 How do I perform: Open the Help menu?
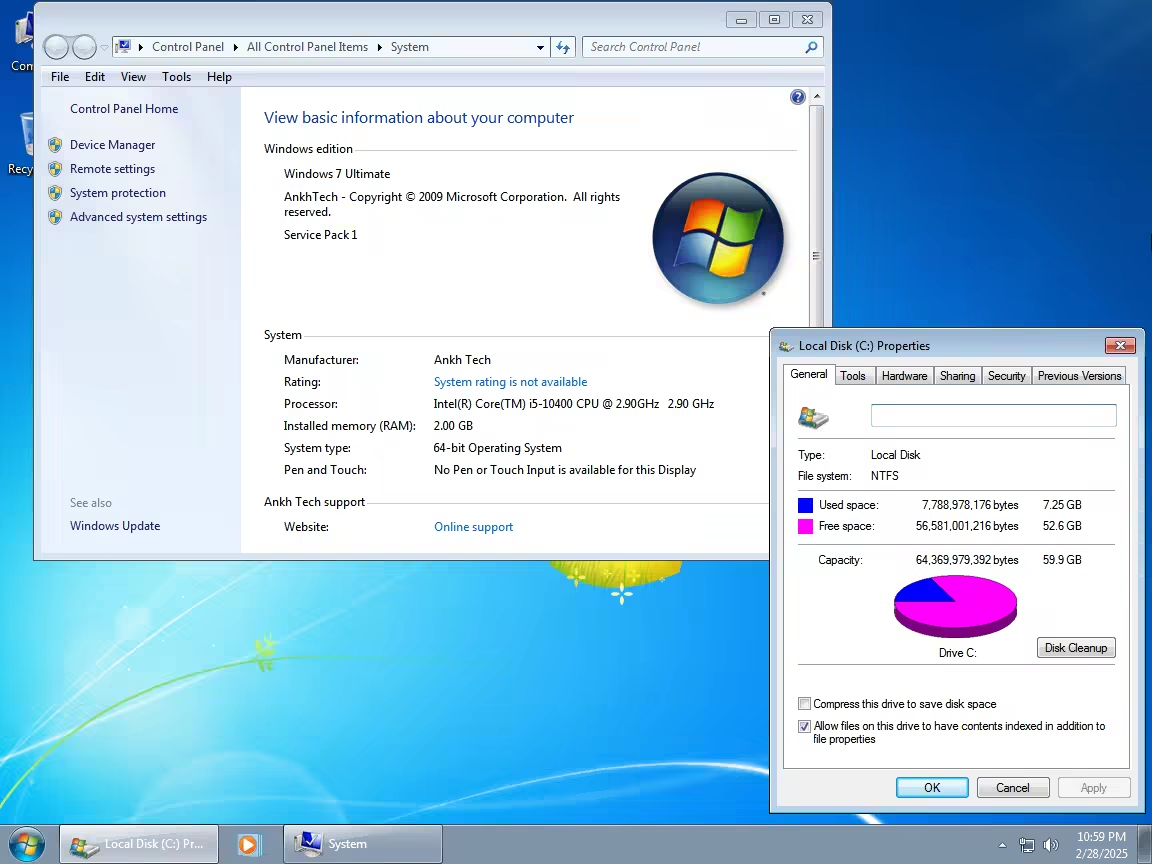click(219, 76)
